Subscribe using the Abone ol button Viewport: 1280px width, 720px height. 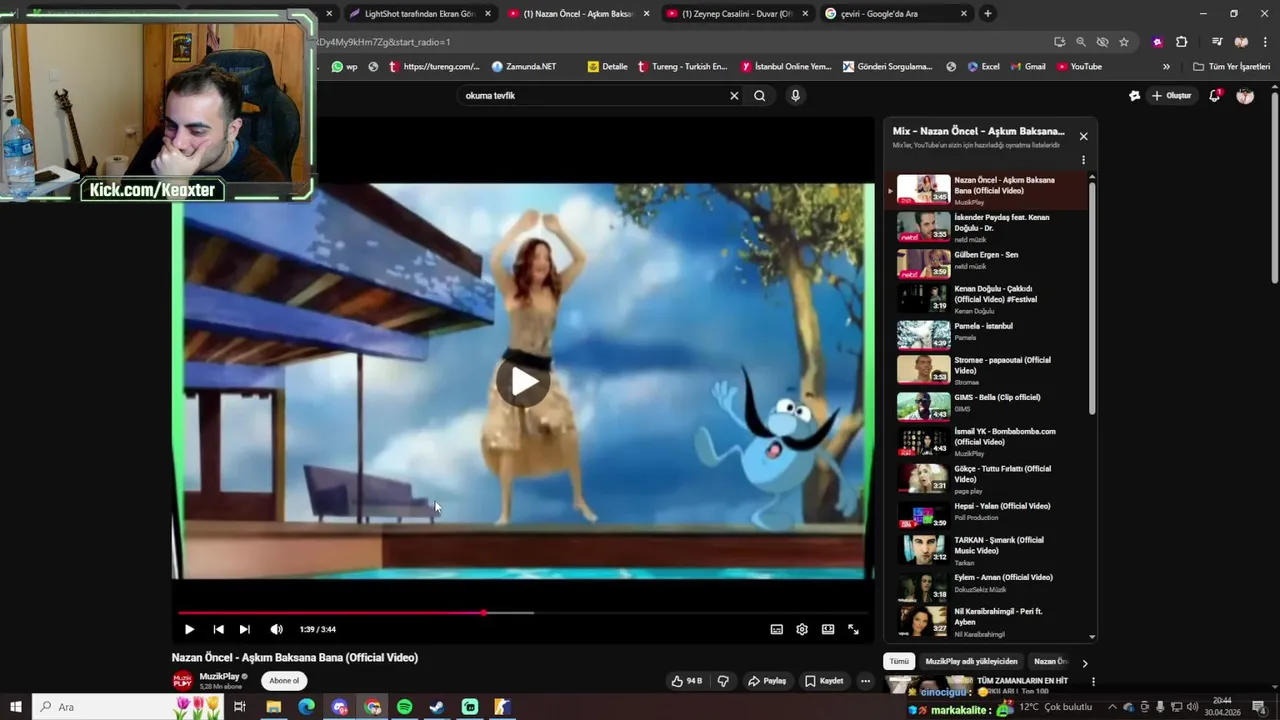(x=284, y=681)
